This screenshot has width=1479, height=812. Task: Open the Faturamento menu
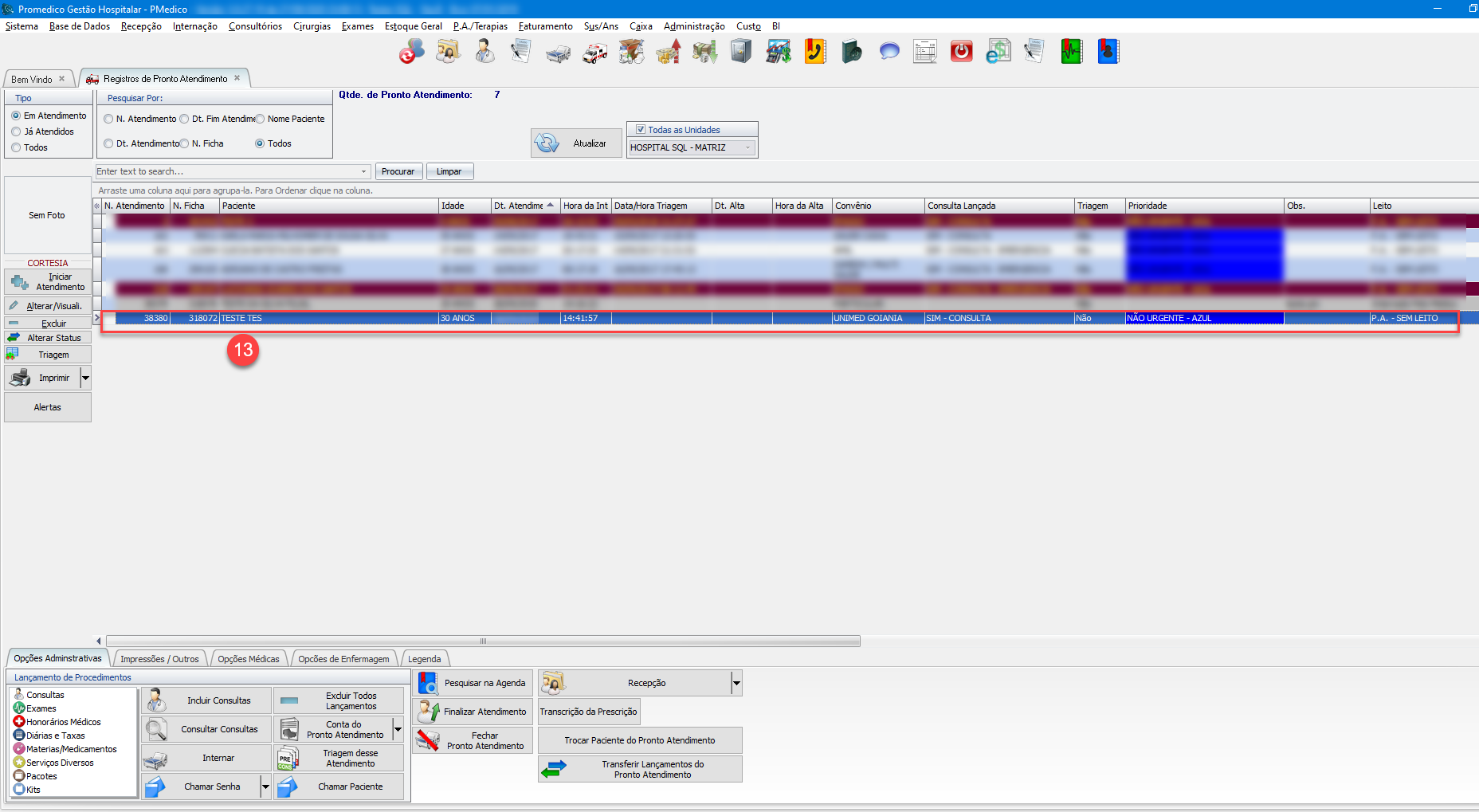(x=545, y=26)
